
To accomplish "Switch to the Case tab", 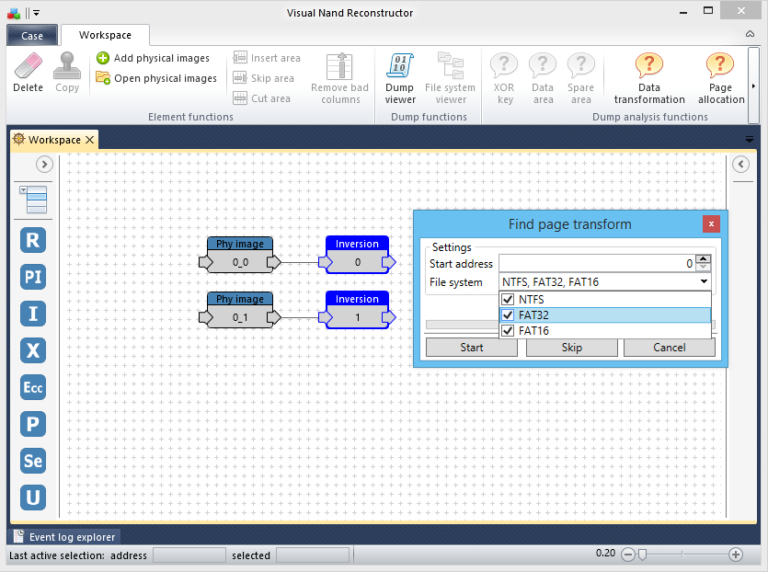I will 32,36.
